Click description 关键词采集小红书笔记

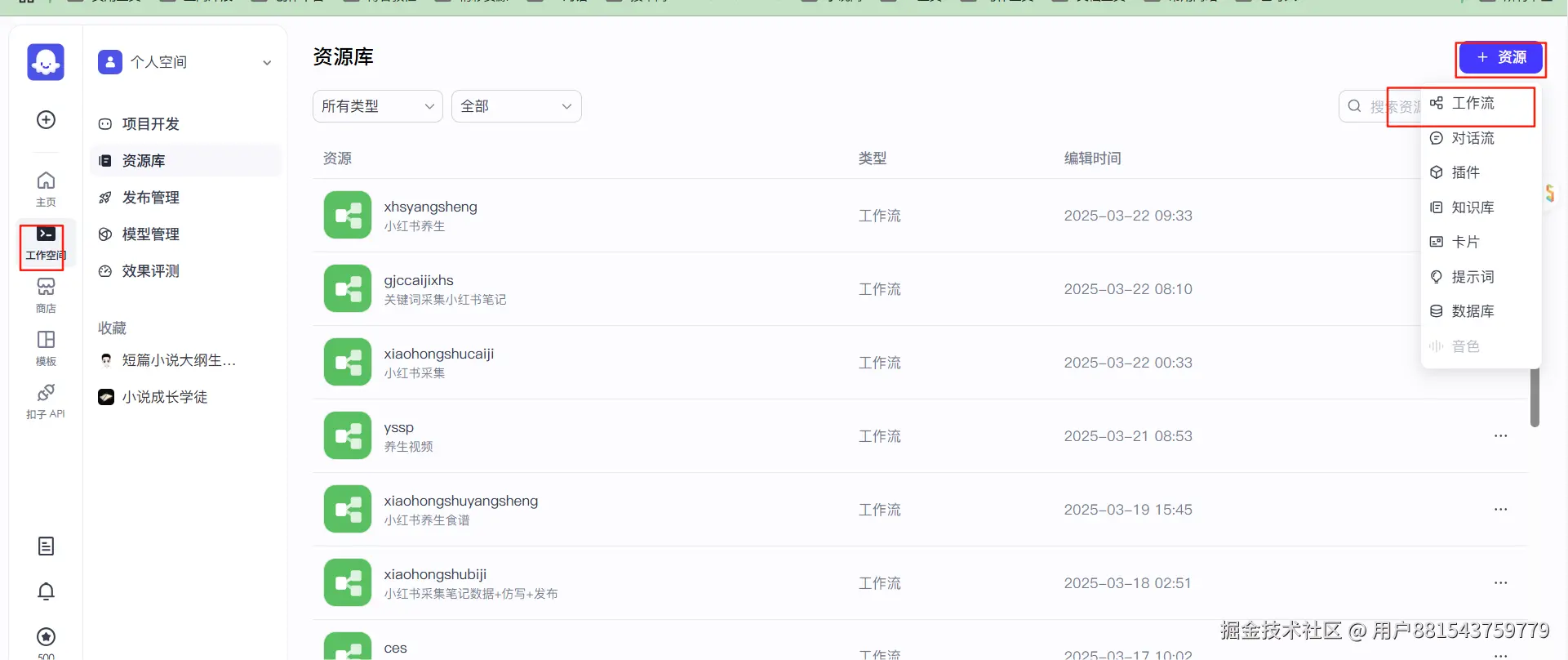click(445, 300)
